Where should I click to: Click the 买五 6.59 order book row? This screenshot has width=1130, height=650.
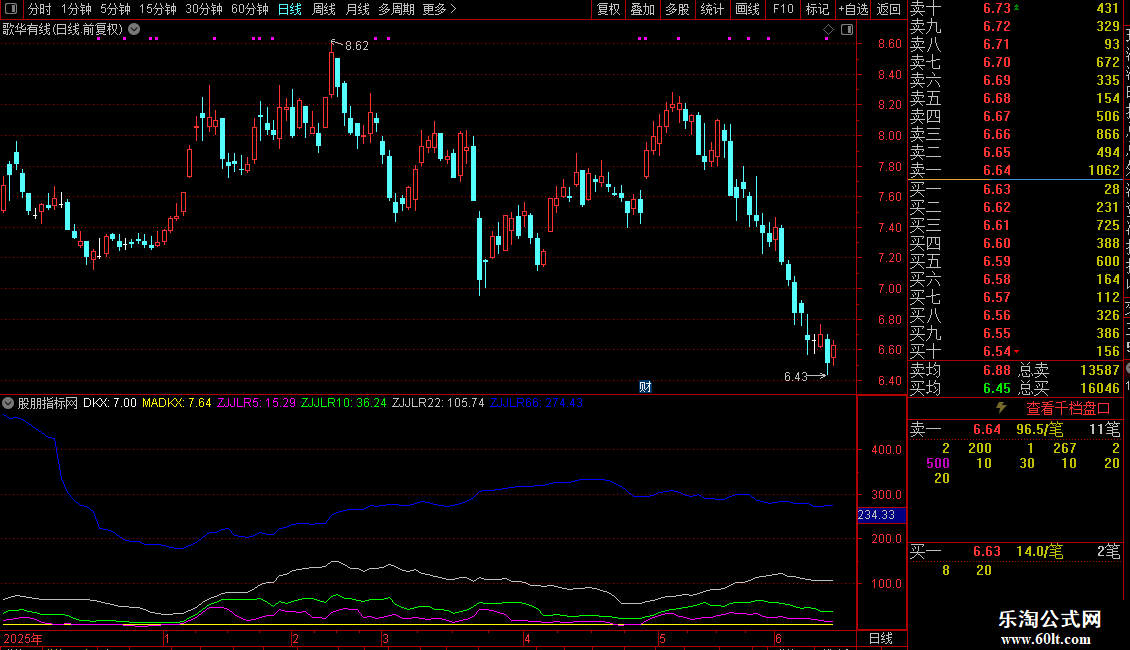click(1015, 261)
